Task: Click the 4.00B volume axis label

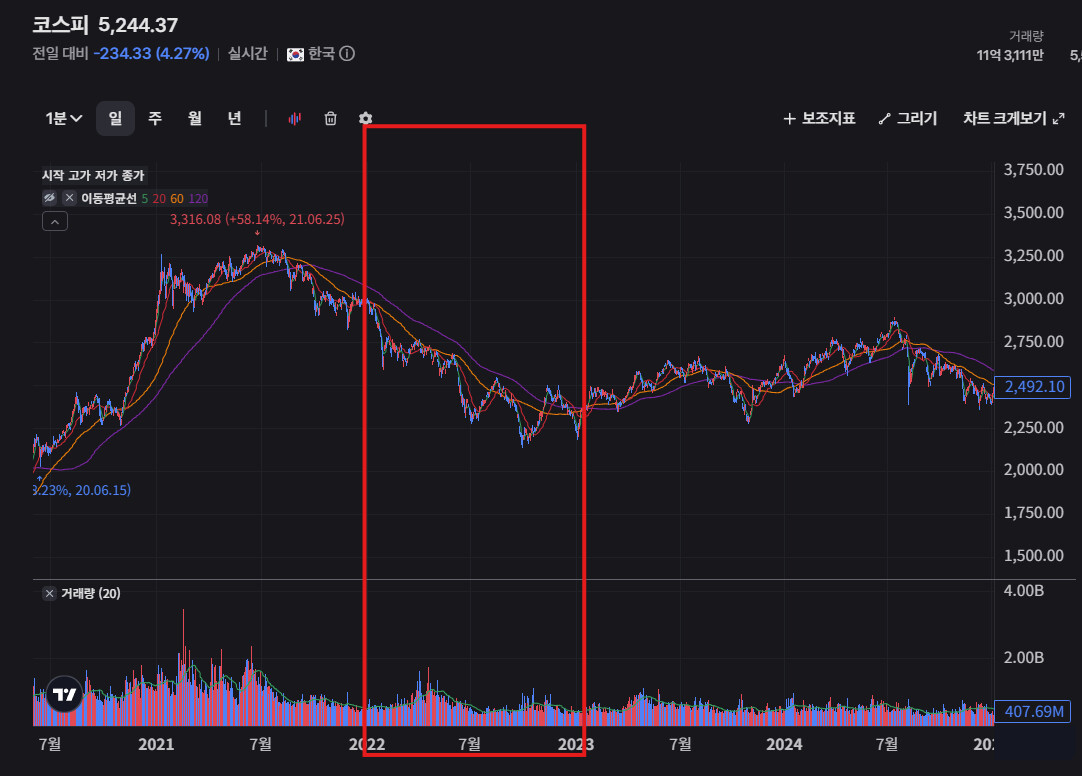Action: click(1023, 591)
